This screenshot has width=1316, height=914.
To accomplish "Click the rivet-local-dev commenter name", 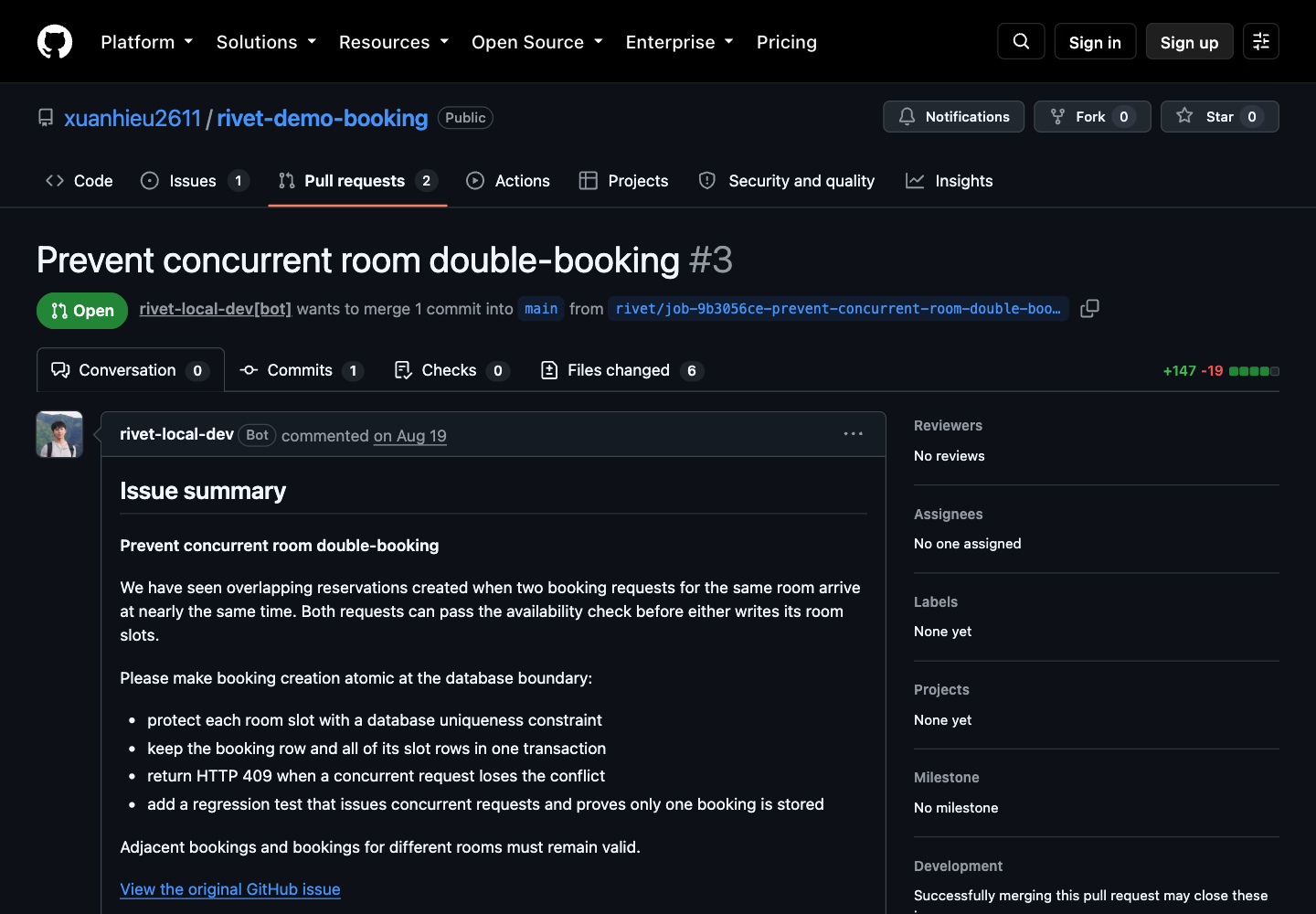I will click(x=177, y=434).
